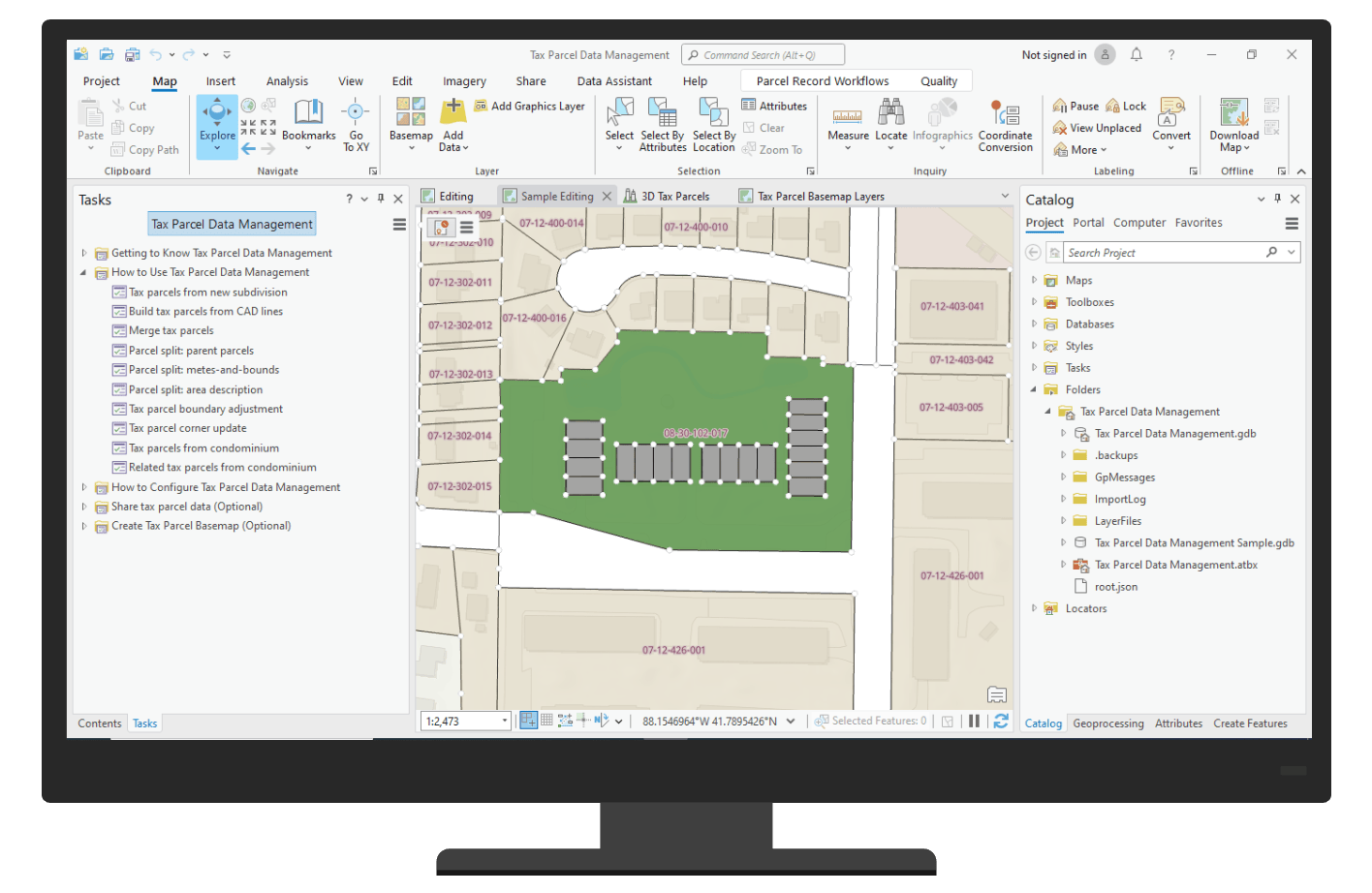This screenshot has height=893, width=1372.
Task: Click the Clear selection button
Action: [x=765, y=127]
